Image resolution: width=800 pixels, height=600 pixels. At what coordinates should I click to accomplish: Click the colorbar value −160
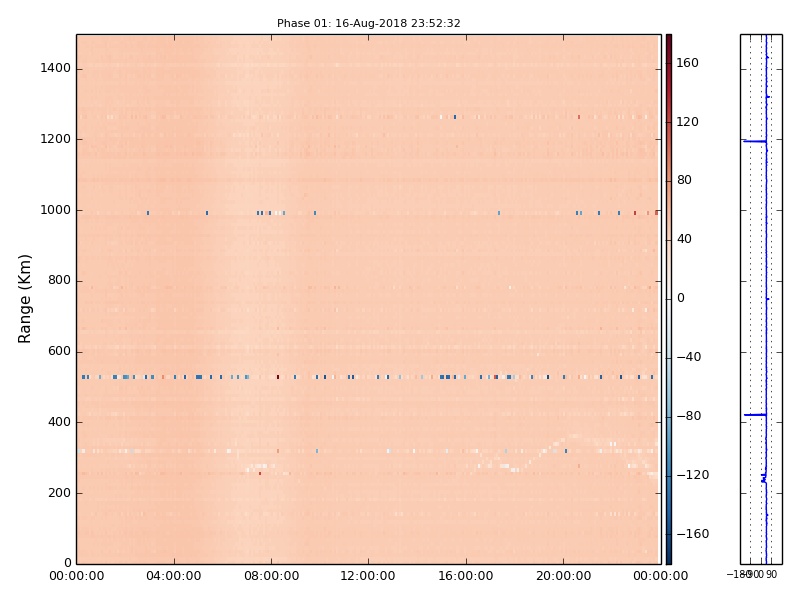tap(693, 534)
